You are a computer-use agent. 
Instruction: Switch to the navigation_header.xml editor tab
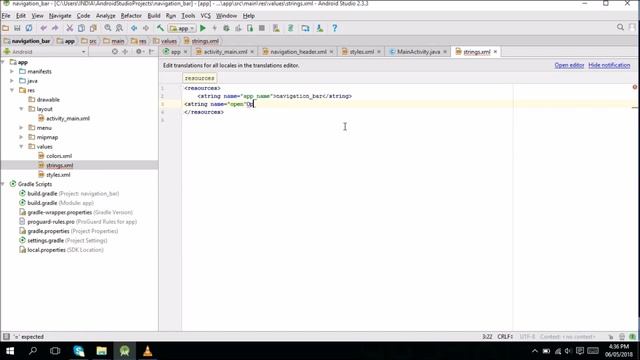tap(298, 52)
